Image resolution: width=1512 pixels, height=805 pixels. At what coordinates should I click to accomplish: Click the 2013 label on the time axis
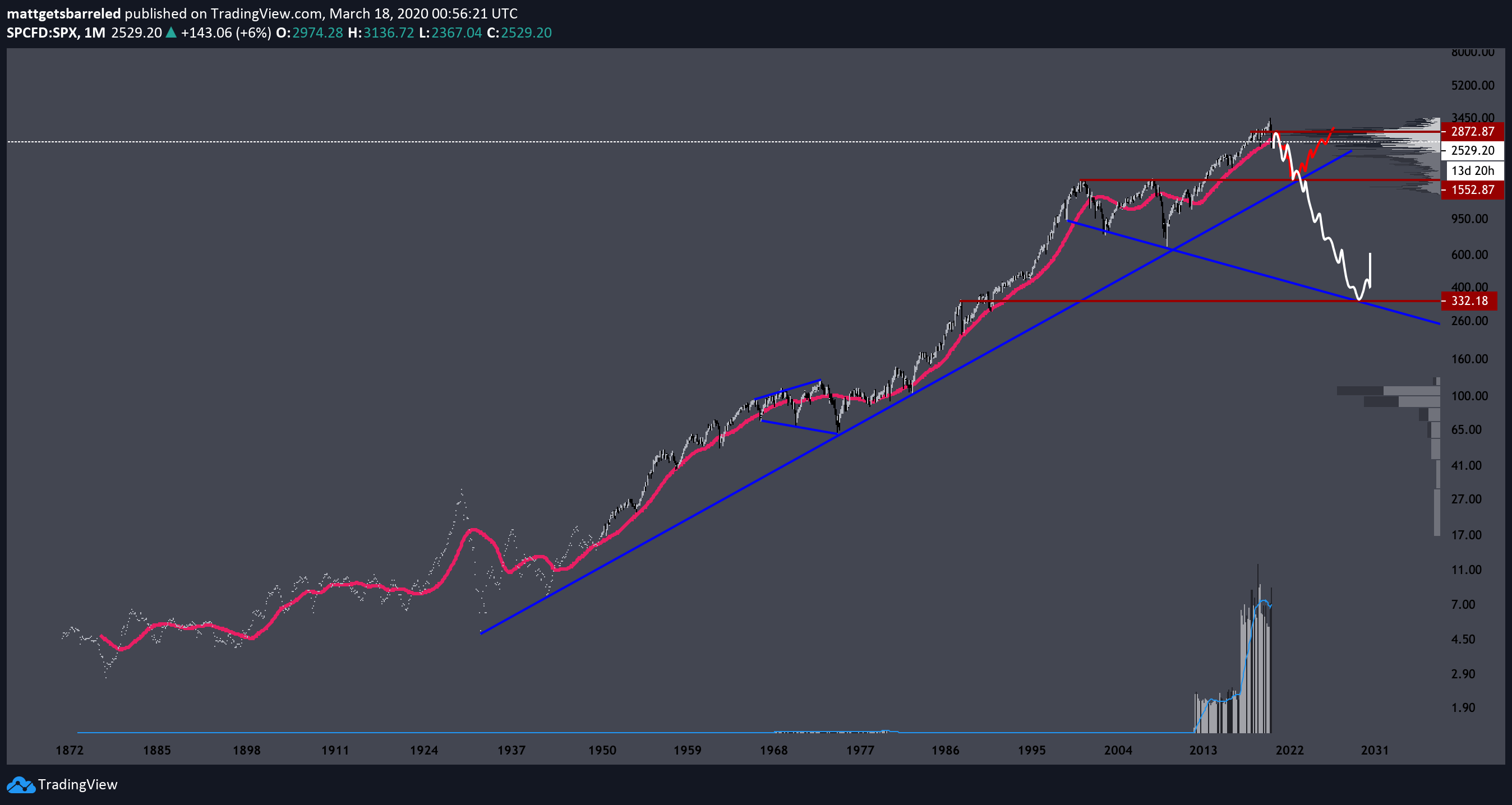tap(1203, 750)
